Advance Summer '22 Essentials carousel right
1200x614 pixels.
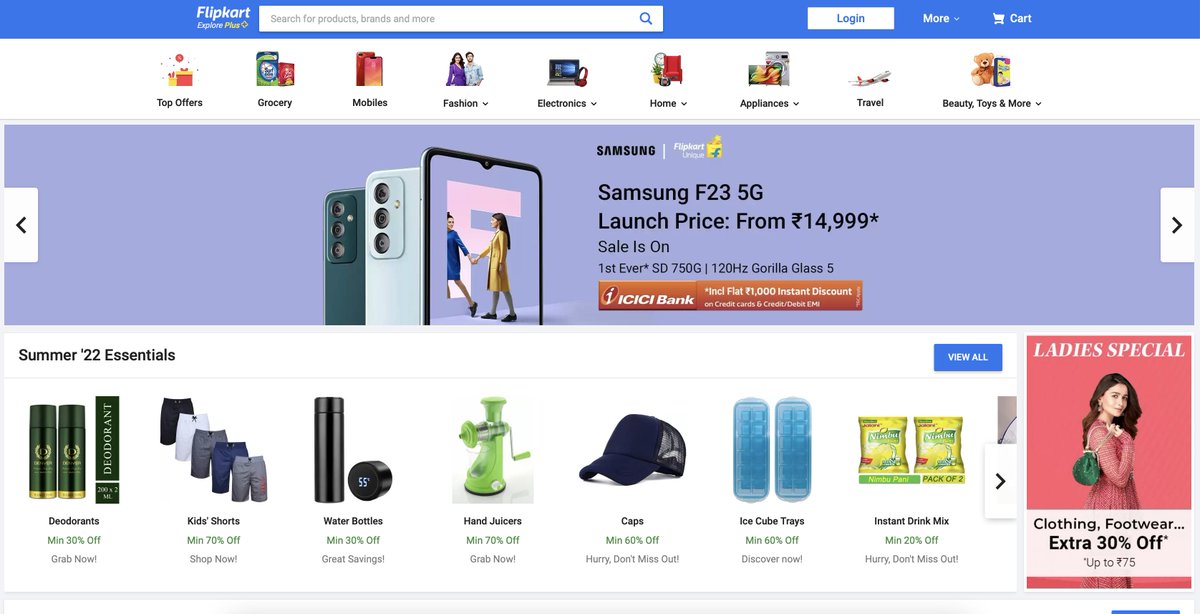[1000, 481]
